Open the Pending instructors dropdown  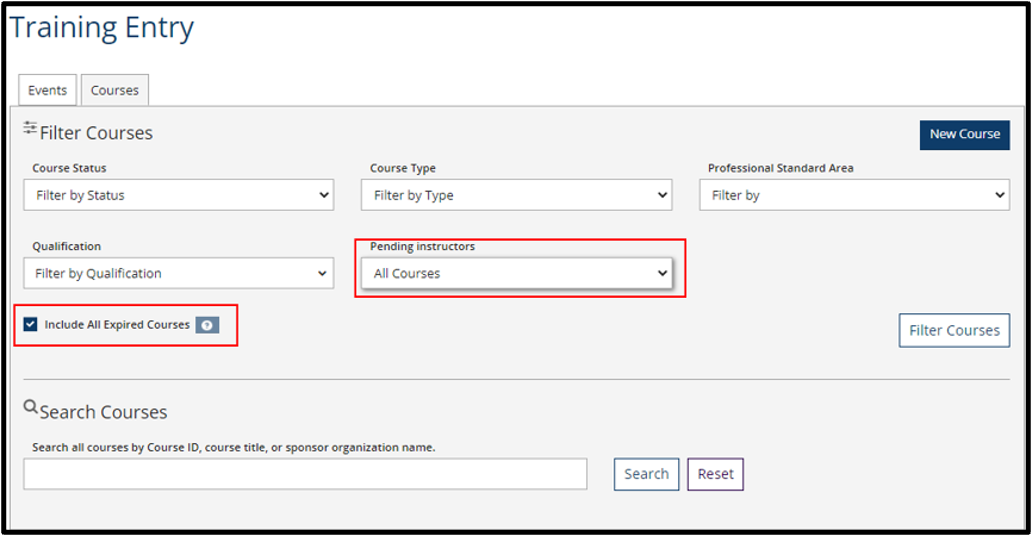click(517, 273)
